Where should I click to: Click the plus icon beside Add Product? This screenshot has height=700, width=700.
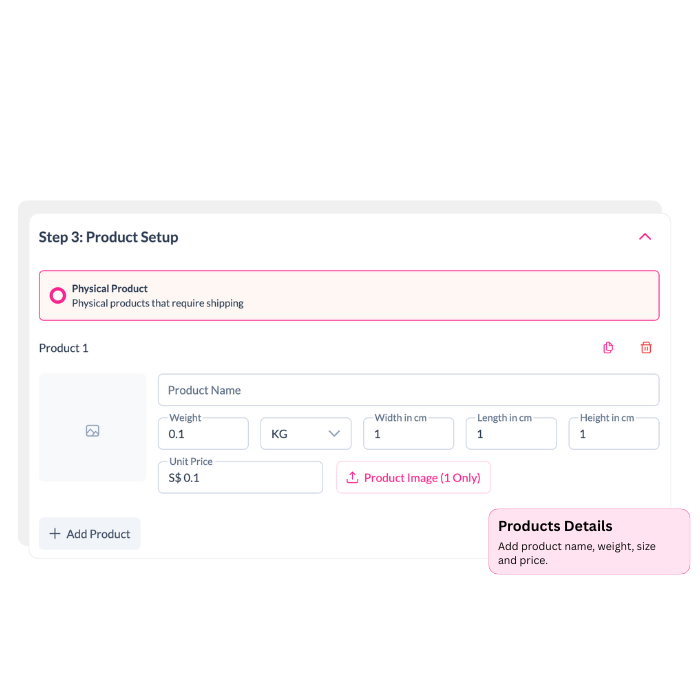click(x=55, y=534)
